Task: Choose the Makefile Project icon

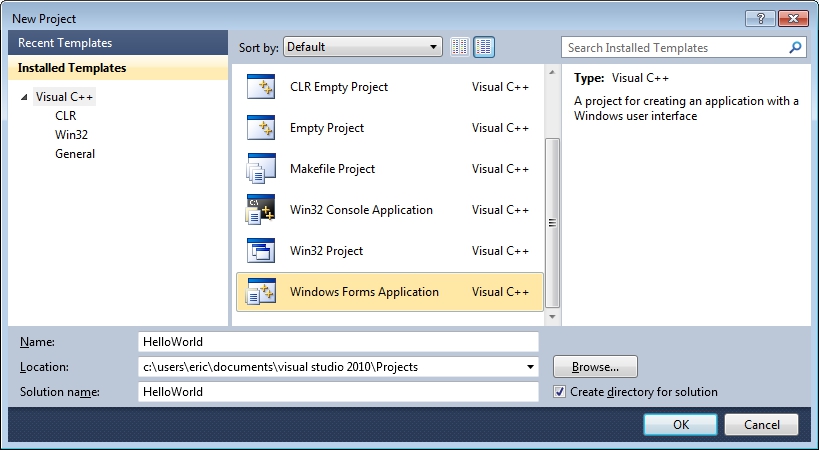Action: point(261,169)
